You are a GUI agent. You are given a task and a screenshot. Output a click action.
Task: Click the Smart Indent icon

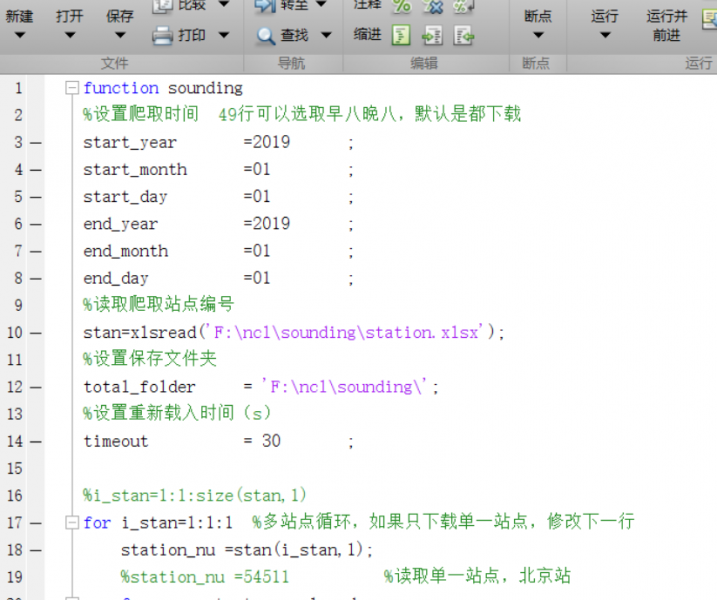point(401,35)
